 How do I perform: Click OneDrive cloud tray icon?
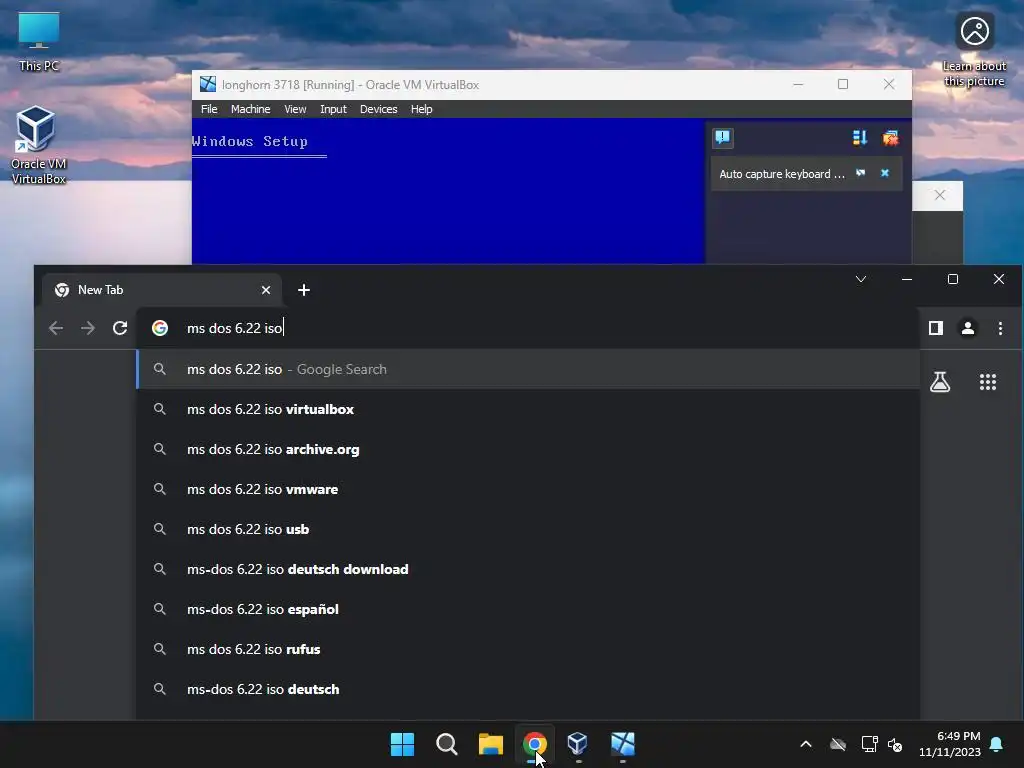838,744
